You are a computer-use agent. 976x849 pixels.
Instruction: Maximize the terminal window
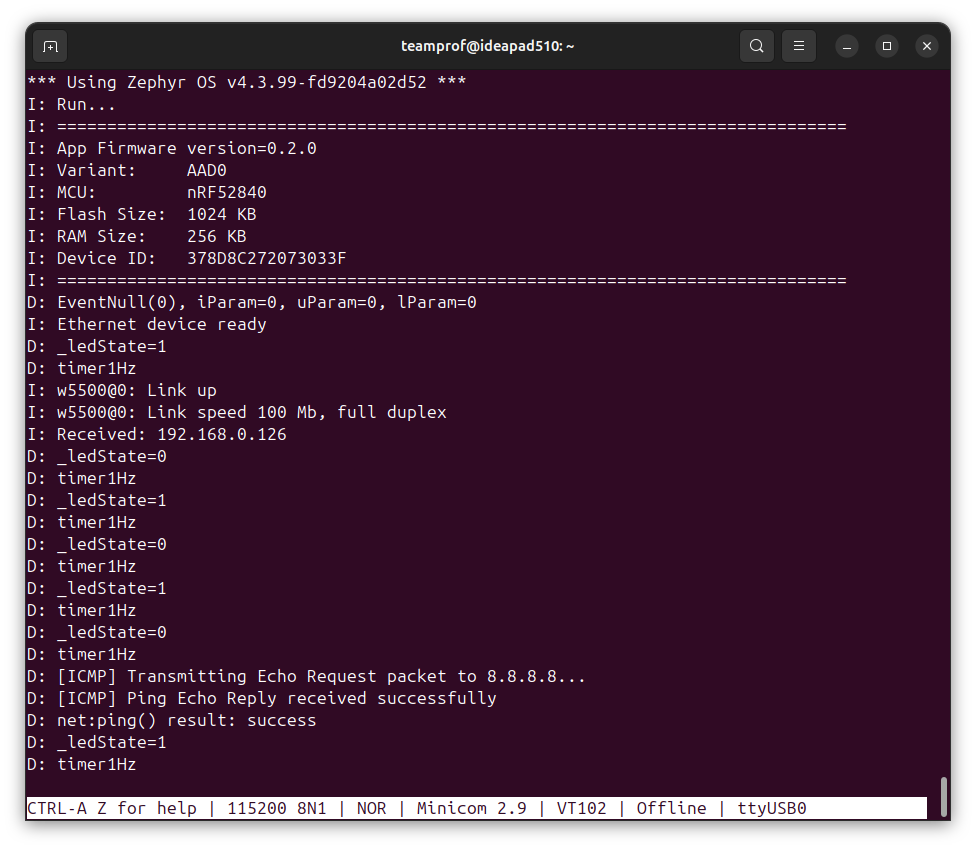tap(887, 46)
